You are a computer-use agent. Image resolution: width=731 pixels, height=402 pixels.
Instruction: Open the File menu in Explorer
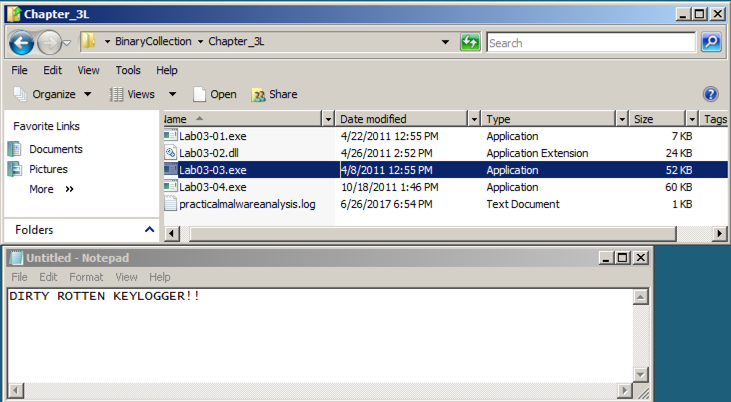click(19, 70)
